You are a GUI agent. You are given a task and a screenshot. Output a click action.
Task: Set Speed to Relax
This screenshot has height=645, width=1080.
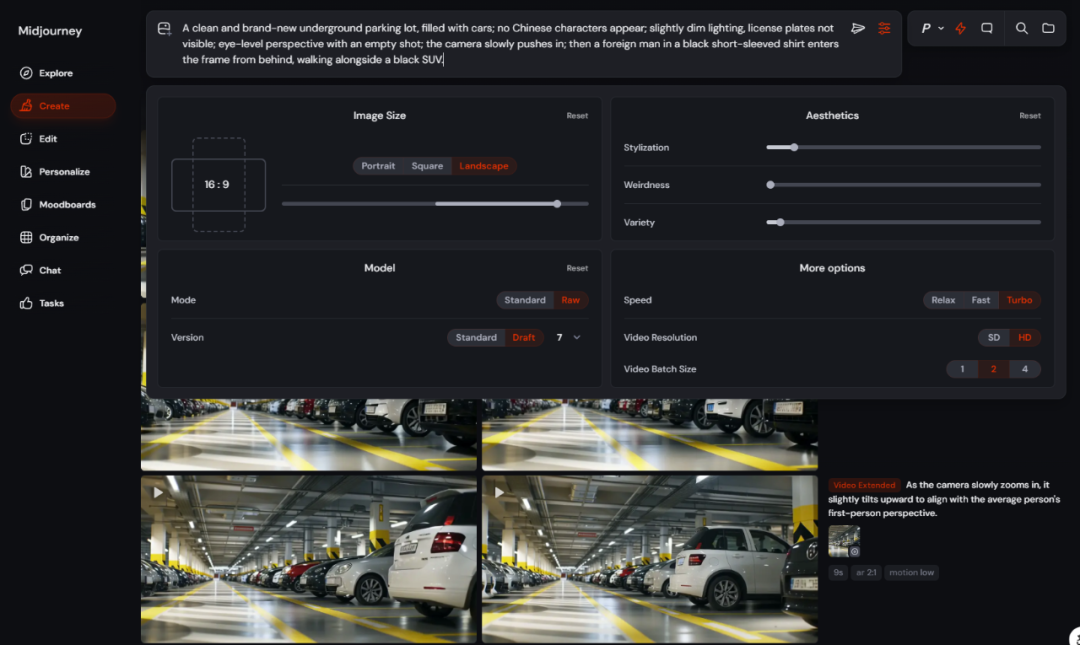(943, 300)
